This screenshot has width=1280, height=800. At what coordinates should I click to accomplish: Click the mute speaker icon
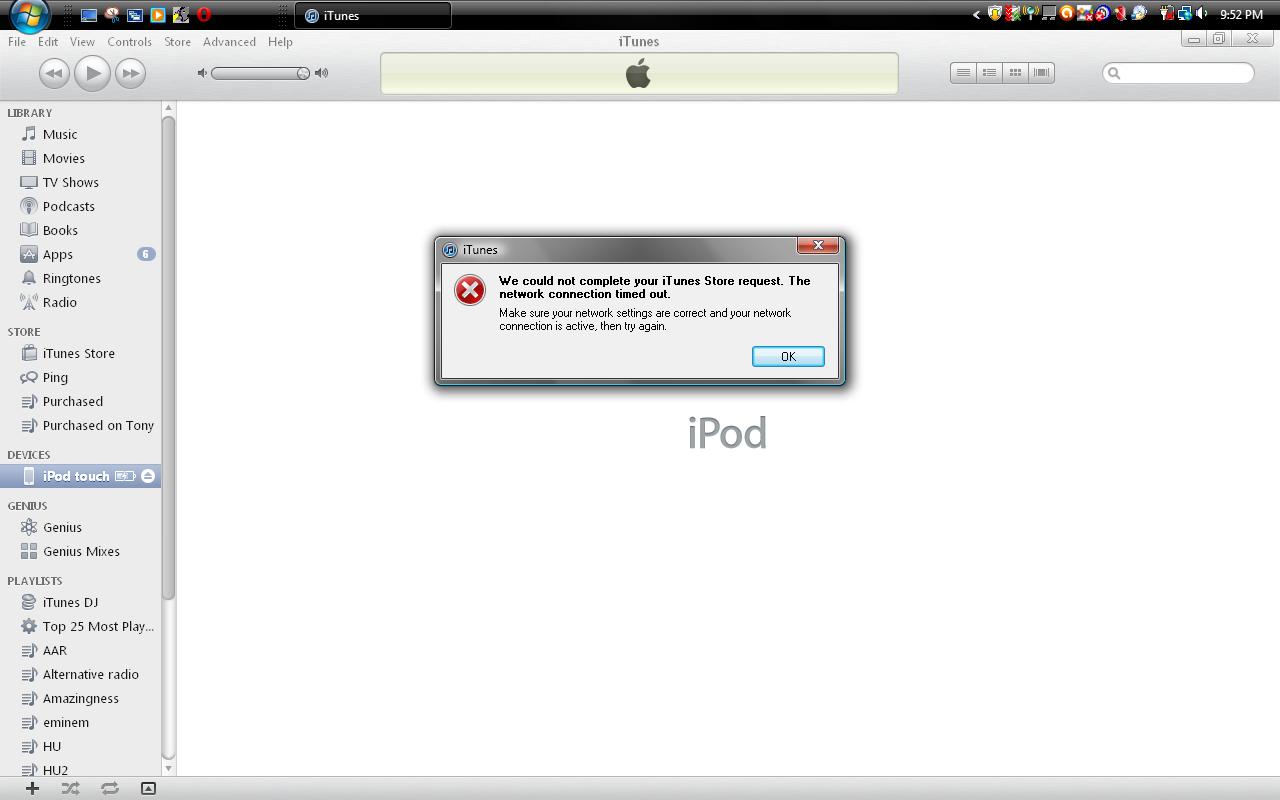pyautogui.click(x=202, y=73)
